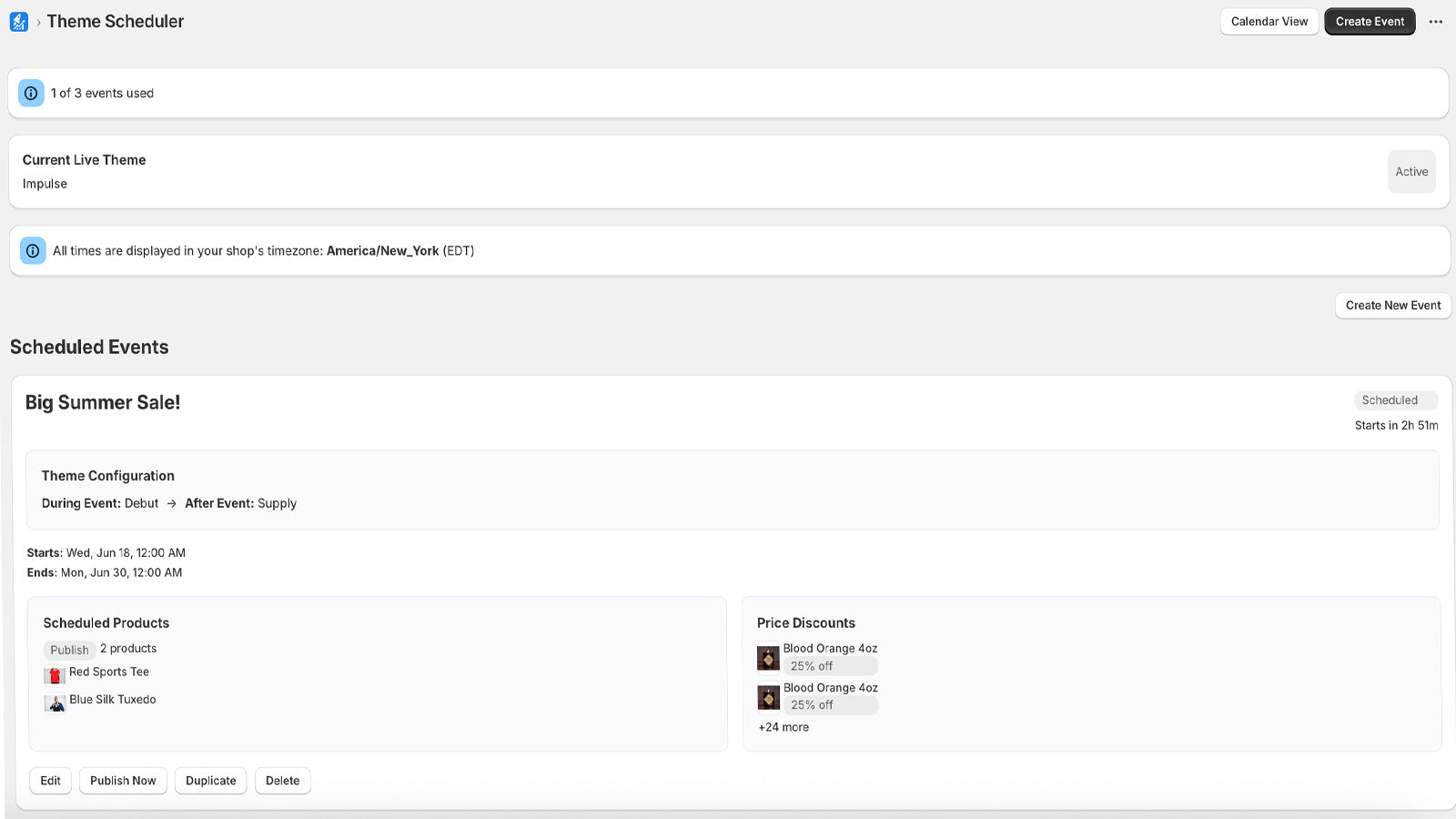Click the second Blood Orange 4oz thumbnail
Image resolution: width=1456 pixels, height=819 pixels.
(768, 697)
